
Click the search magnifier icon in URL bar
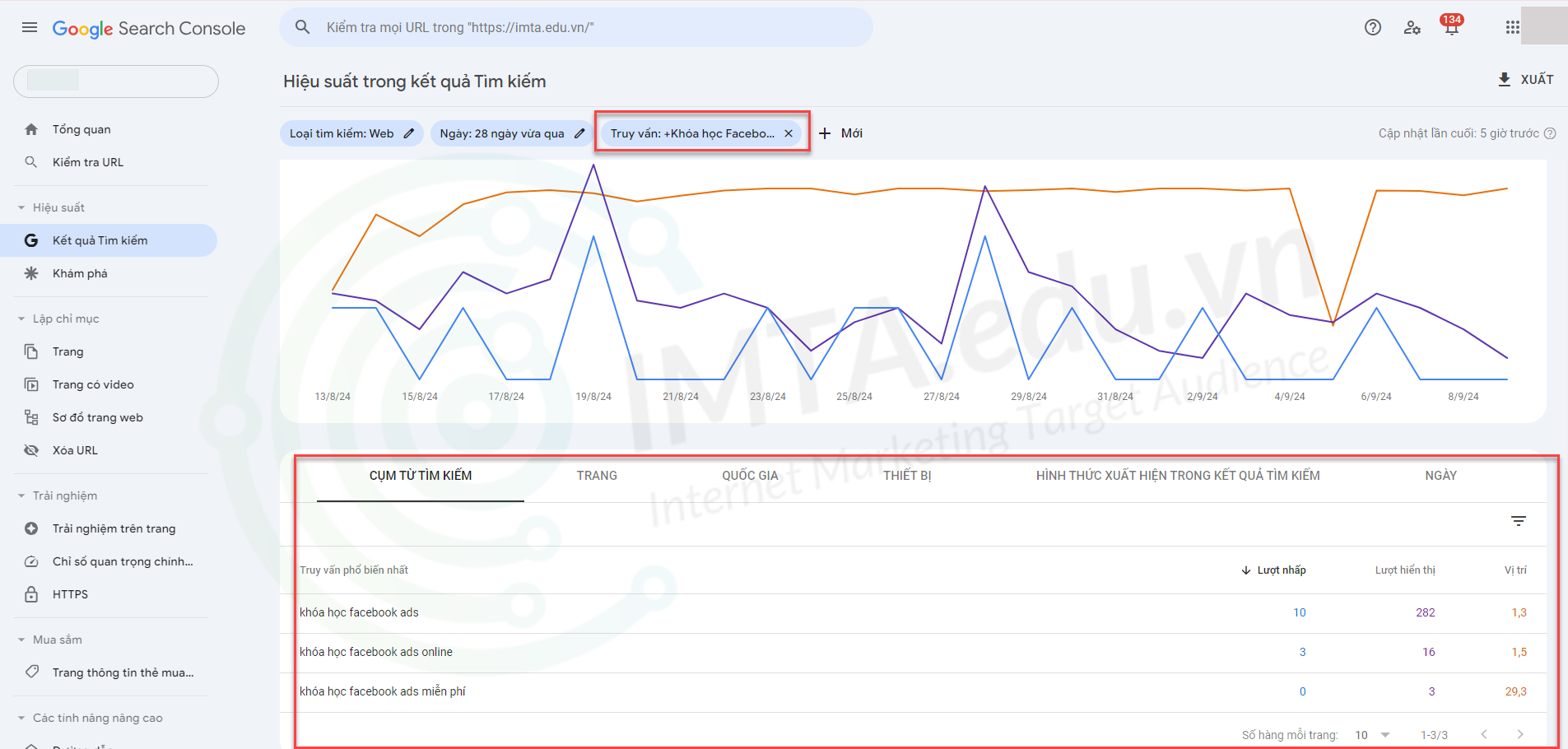303,27
